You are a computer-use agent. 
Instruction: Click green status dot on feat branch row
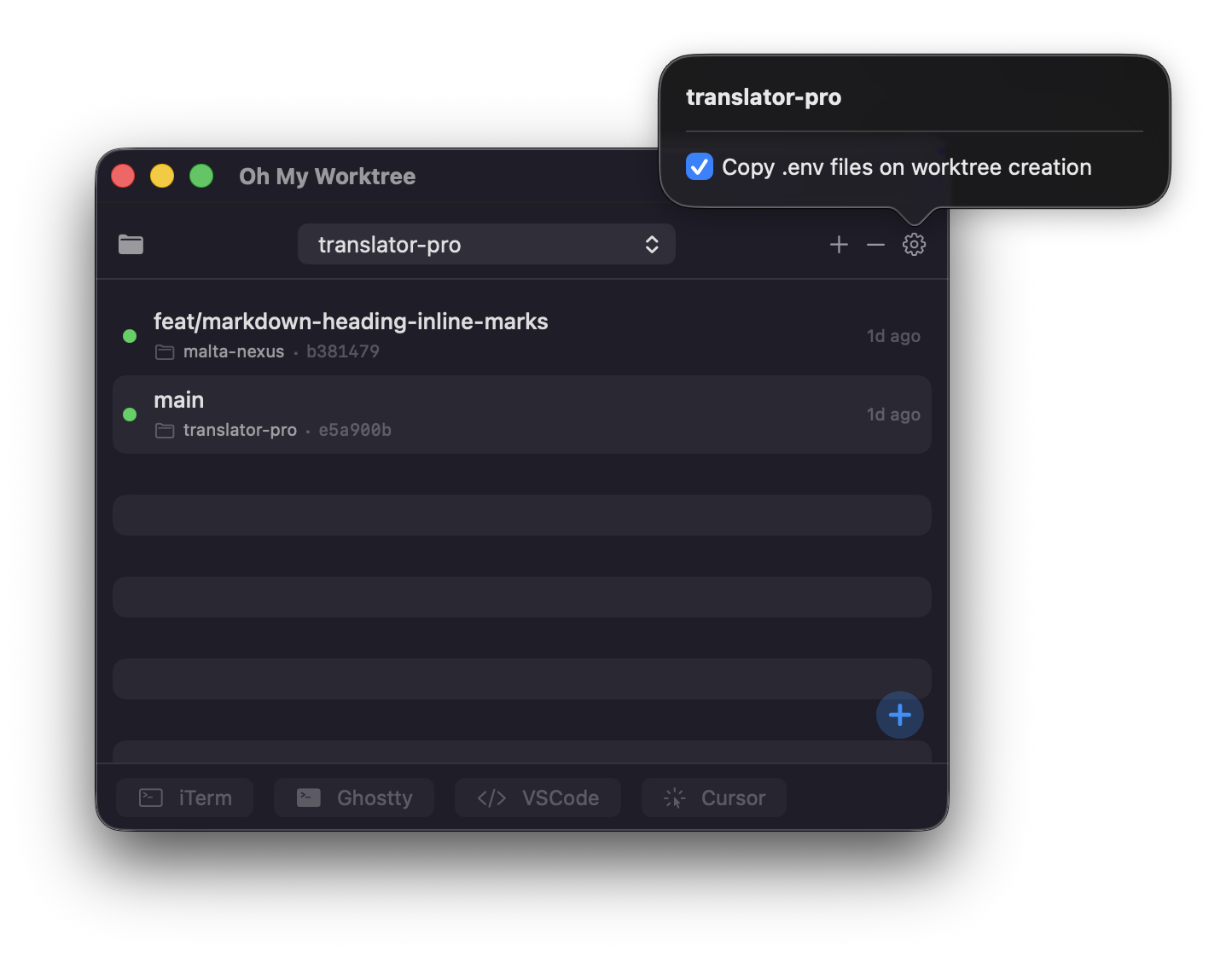129,336
